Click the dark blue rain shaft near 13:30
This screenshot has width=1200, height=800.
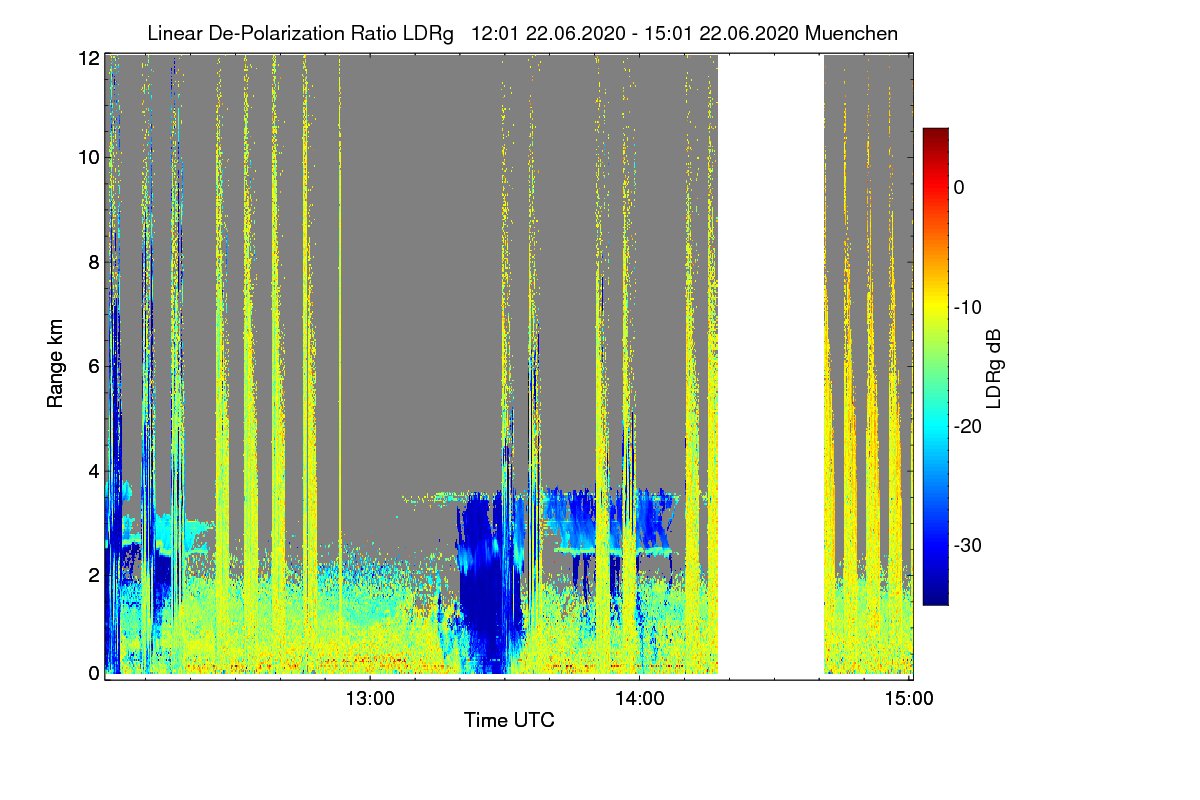489,580
